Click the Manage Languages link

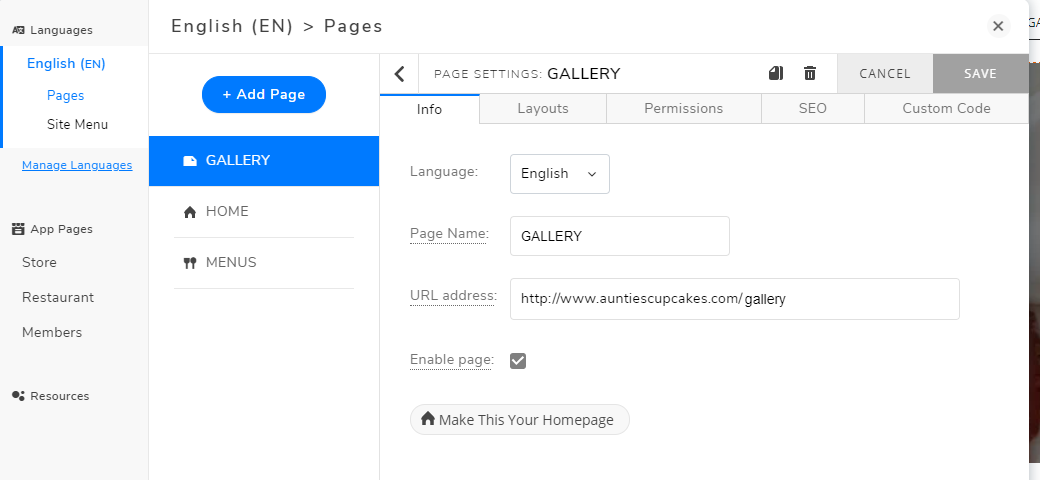(x=77, y=165)
